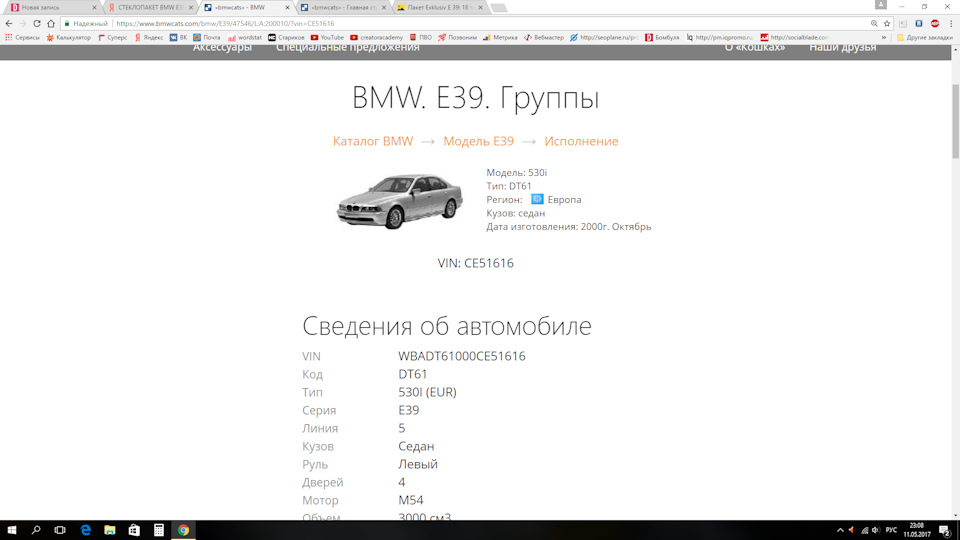
Task: Select the VIN value WBADT61000CE51616
Action: point(462,356)
